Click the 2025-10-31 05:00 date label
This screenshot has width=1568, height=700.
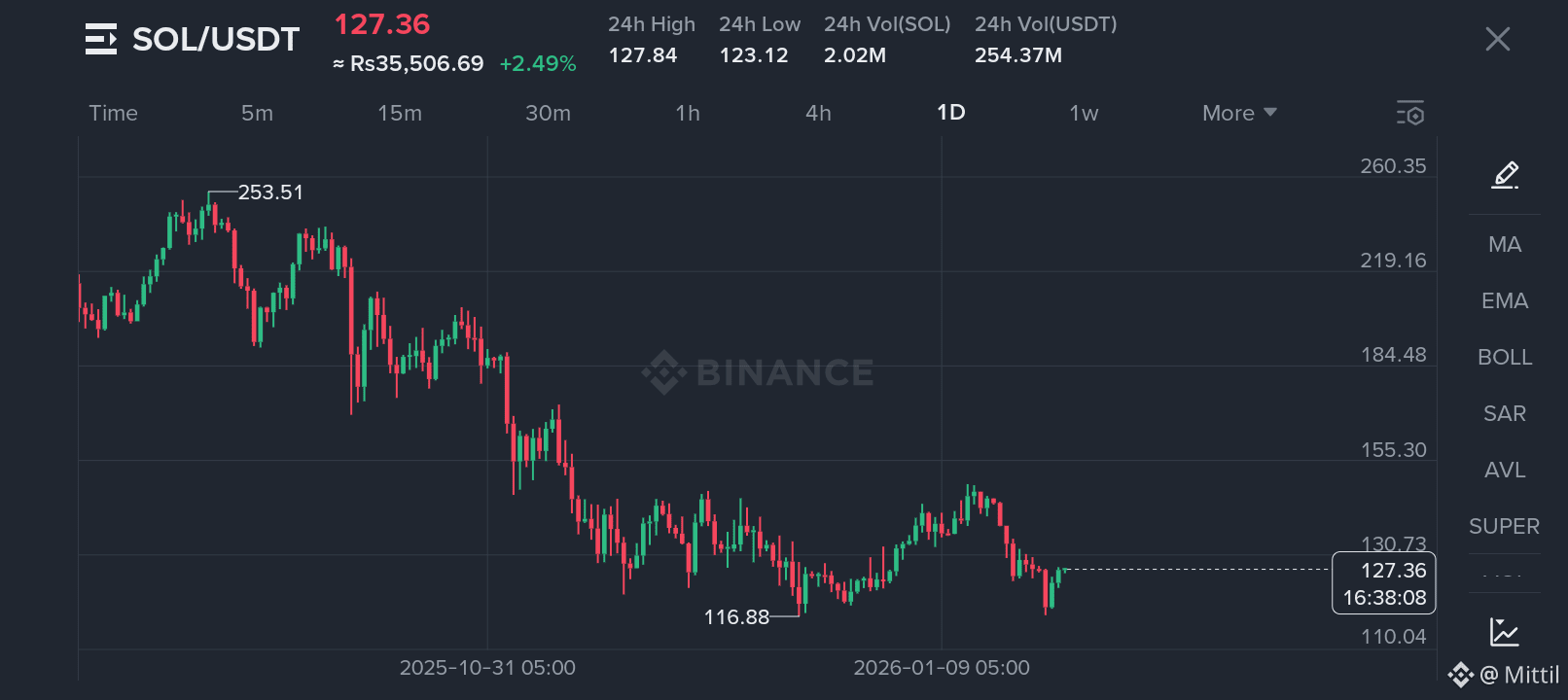coord(487,668)
